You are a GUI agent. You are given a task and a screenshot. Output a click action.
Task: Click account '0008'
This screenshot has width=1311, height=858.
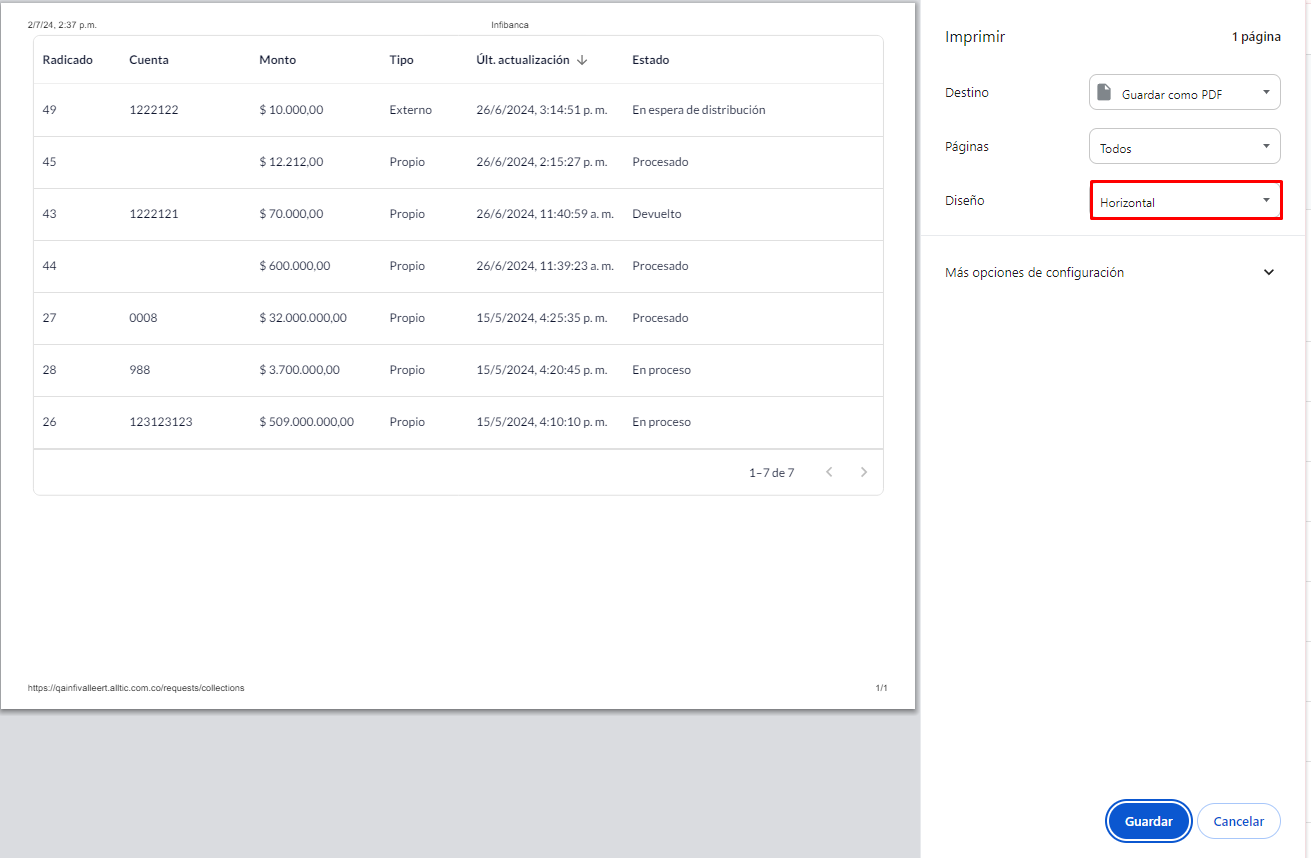coord(143,318)
